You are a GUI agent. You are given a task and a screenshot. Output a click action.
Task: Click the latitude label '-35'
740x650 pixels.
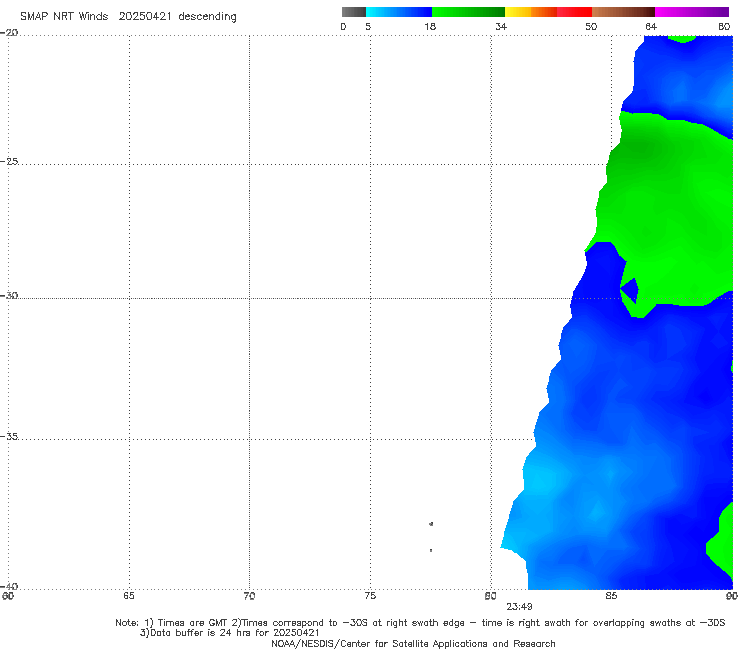[x=9, y=437]
